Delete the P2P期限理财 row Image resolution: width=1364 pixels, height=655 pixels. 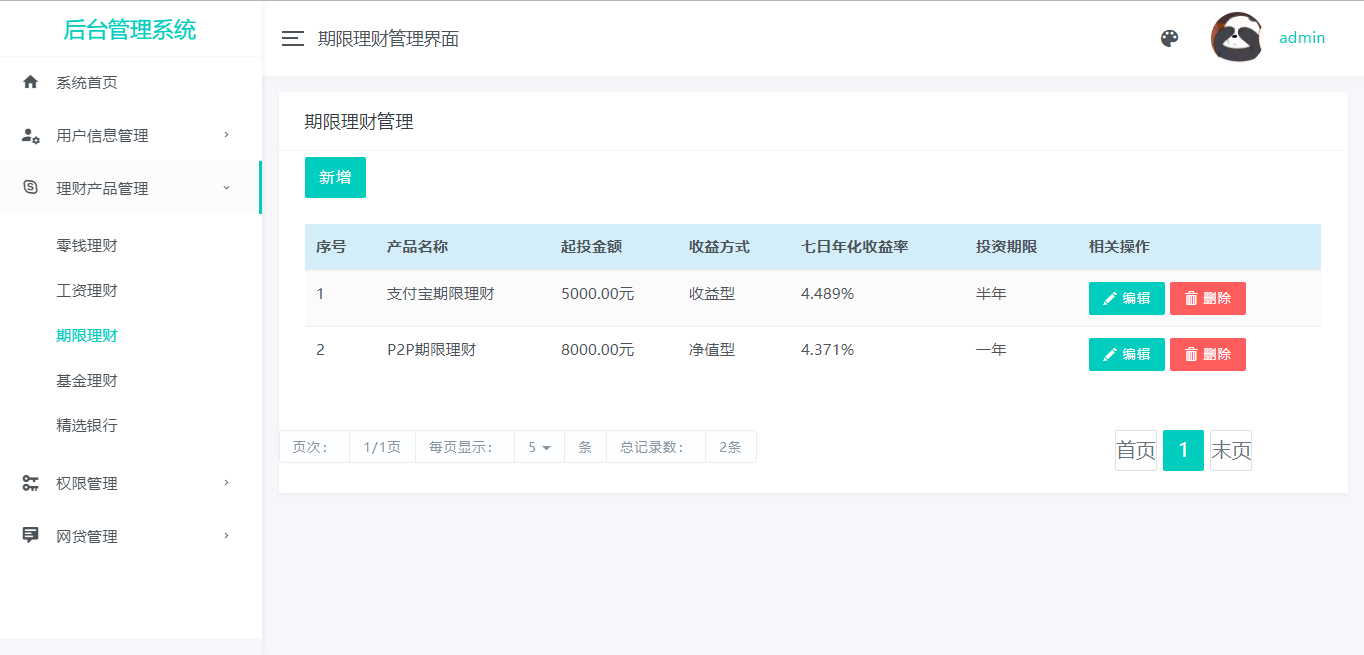1207,354
